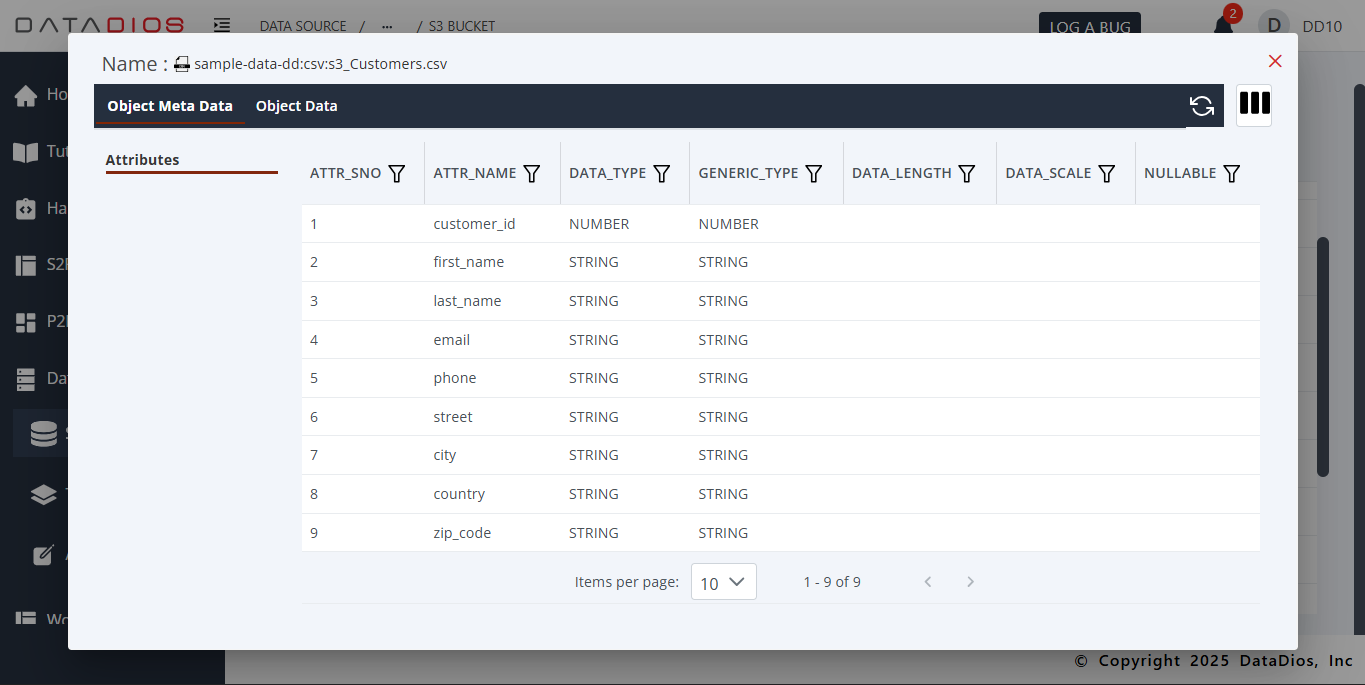This screenshot has width=1365, height=685.
Task: Open the NULLABLE column filter
Action: [x=1232, y=173]
